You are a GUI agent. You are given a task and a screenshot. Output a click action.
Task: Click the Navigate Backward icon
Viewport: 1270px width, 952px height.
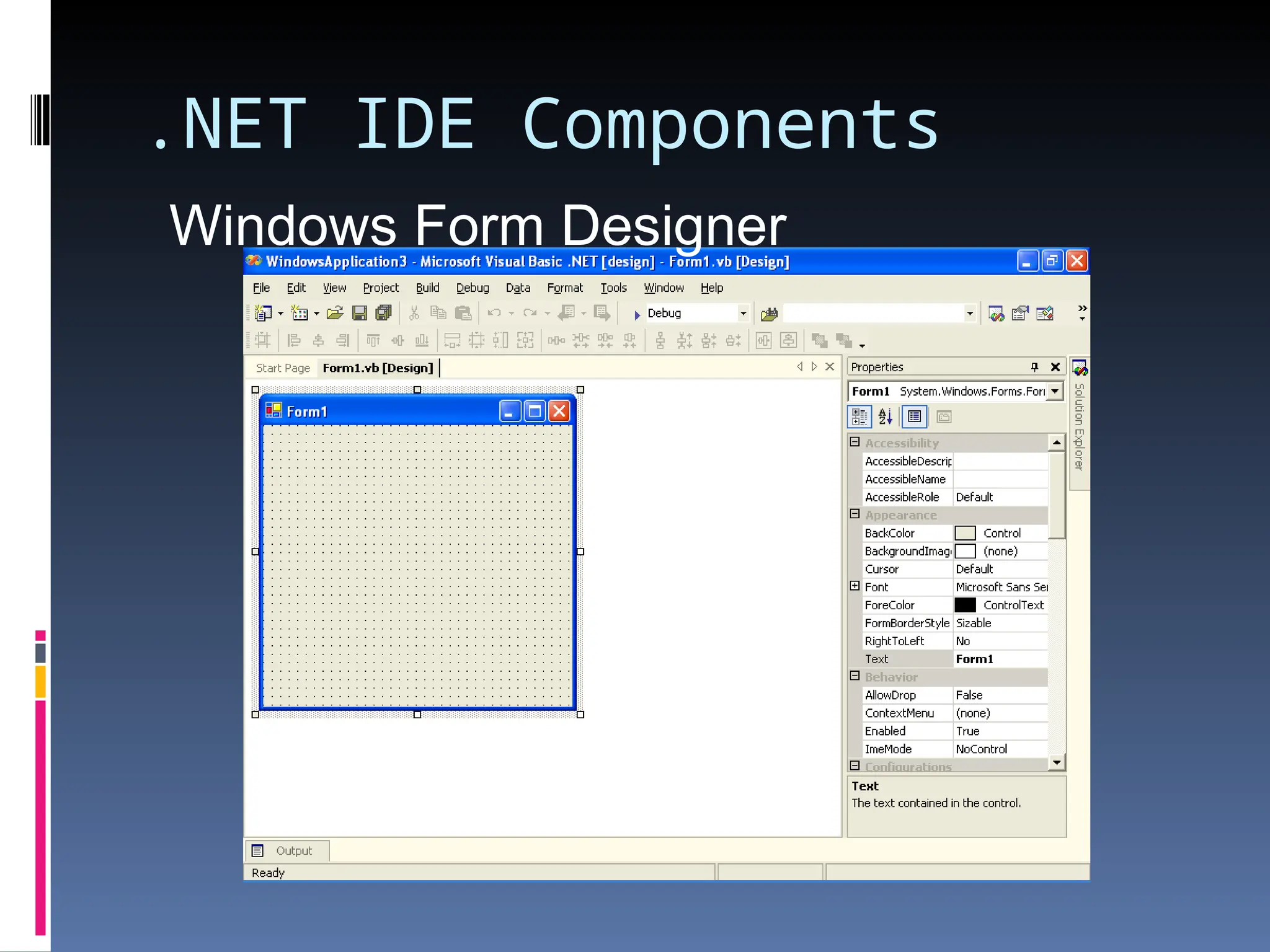pos(566,314)
